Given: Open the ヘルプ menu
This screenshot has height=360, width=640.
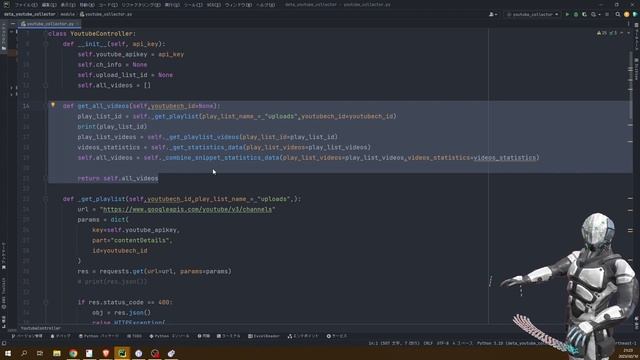Looking at the screenshot, I should (265, 4).
